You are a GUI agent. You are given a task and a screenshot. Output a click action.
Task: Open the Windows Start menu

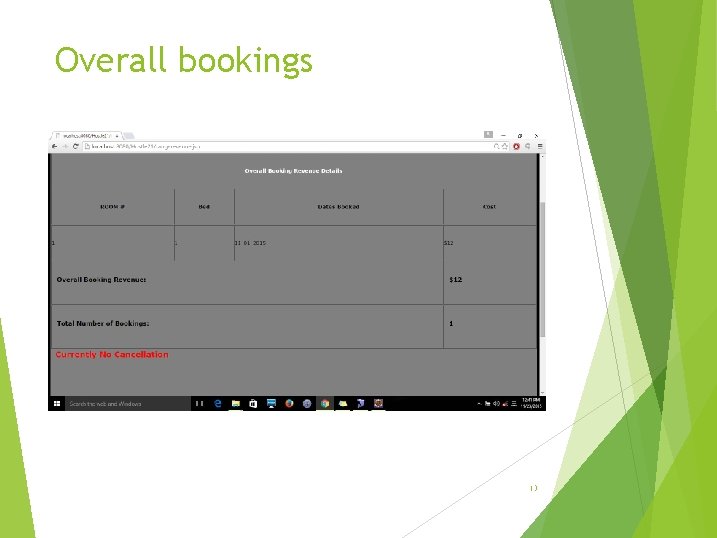(x=57, y=404)
